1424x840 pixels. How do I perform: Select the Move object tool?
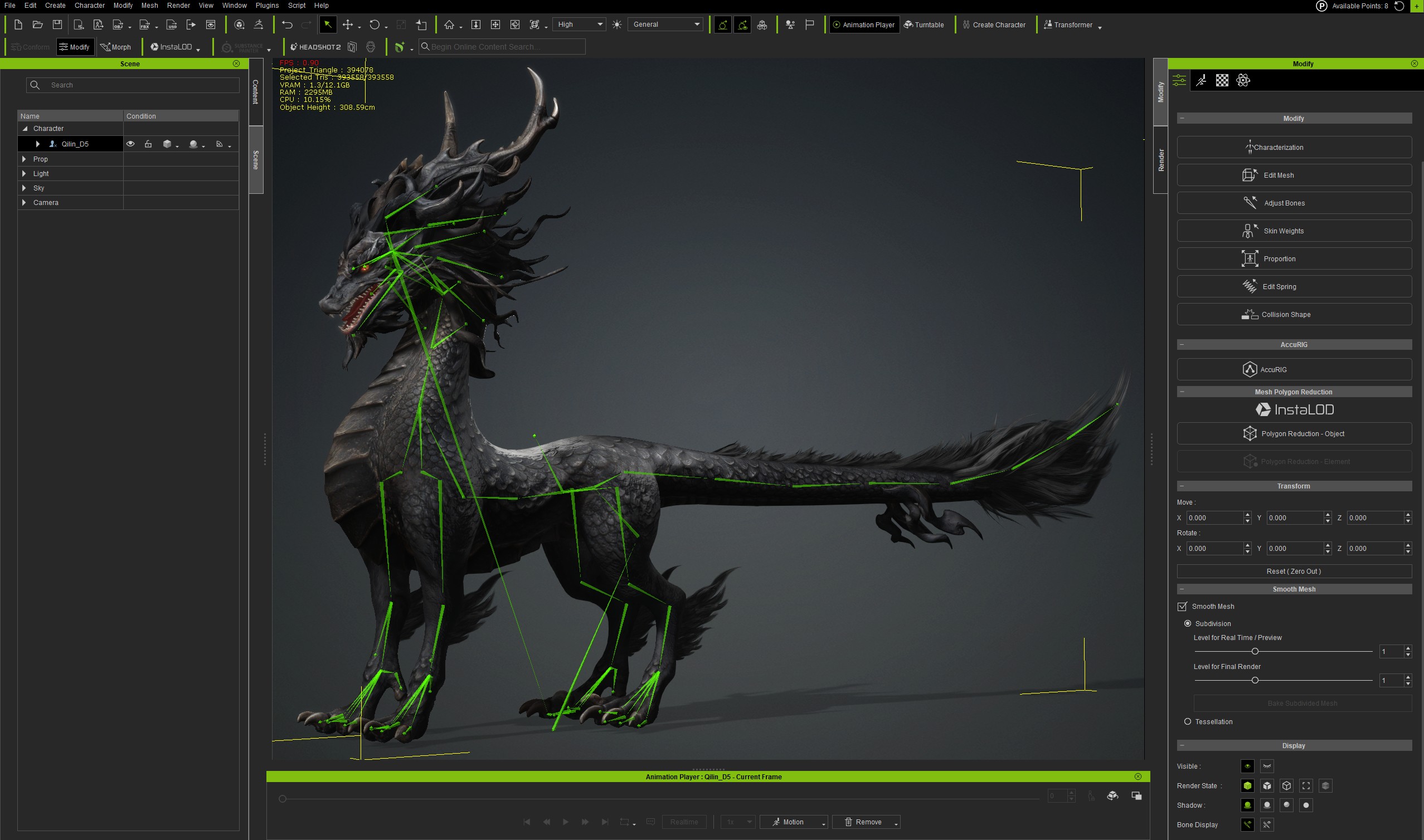click(348, 25)
